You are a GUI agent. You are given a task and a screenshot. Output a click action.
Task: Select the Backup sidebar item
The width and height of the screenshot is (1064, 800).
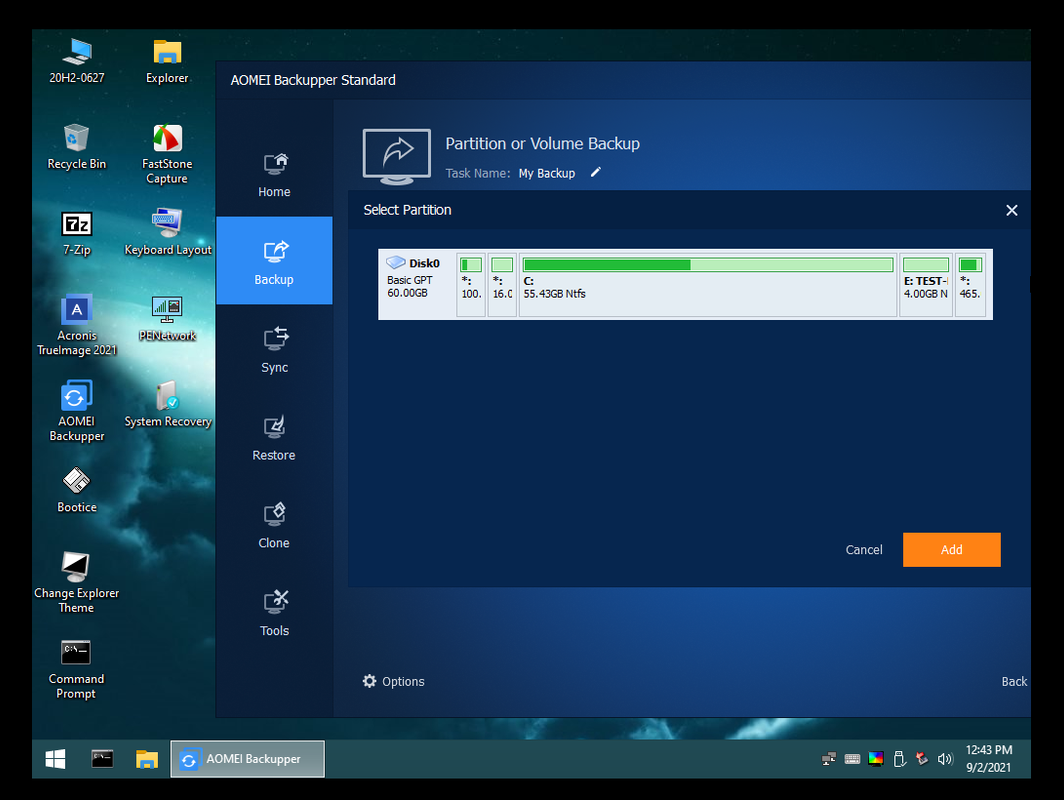[274, 261]
